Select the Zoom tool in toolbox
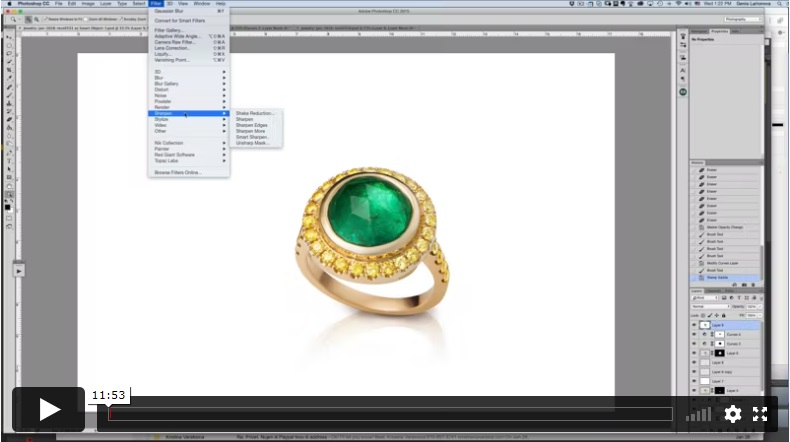The height and width of the screenshot is (442, 790). point(9,195)
